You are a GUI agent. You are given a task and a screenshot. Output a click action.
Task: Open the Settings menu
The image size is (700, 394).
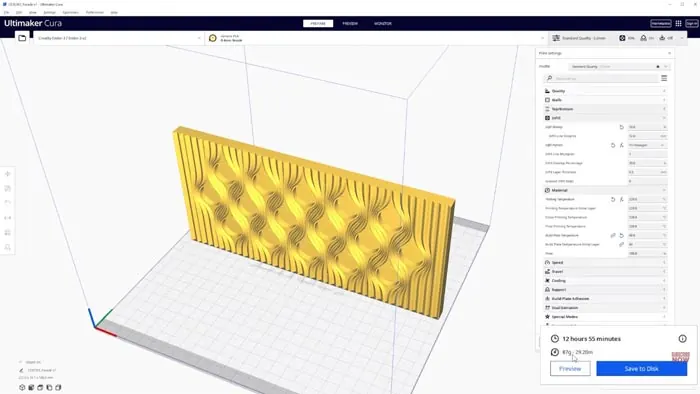point(50,12)
